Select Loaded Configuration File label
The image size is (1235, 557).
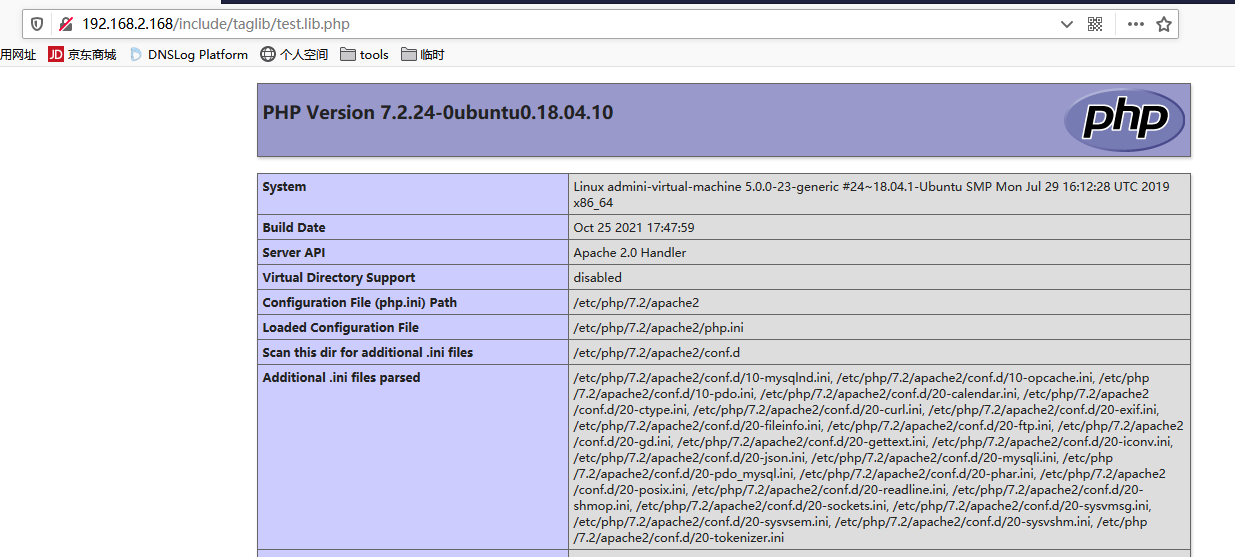point(341,328)
